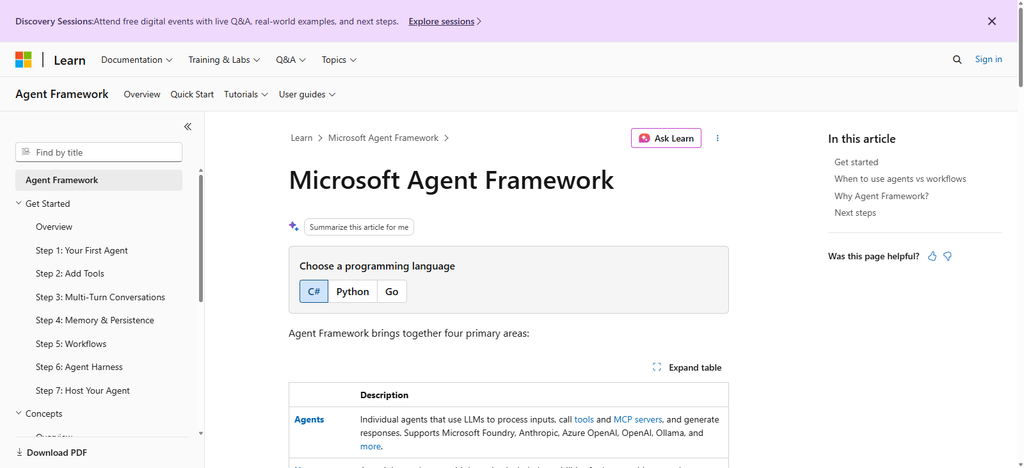Click the Sign in link
The width and height of the screenshot is (1024, 468).
click(988, 59)
